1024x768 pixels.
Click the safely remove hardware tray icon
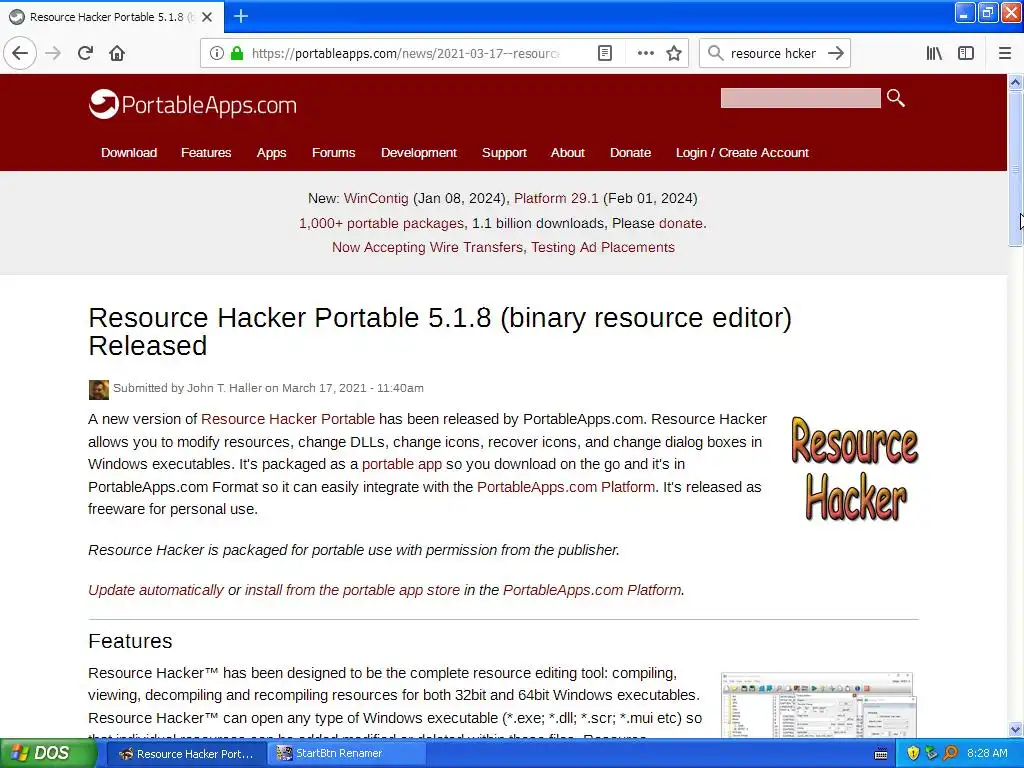[931, 753]
